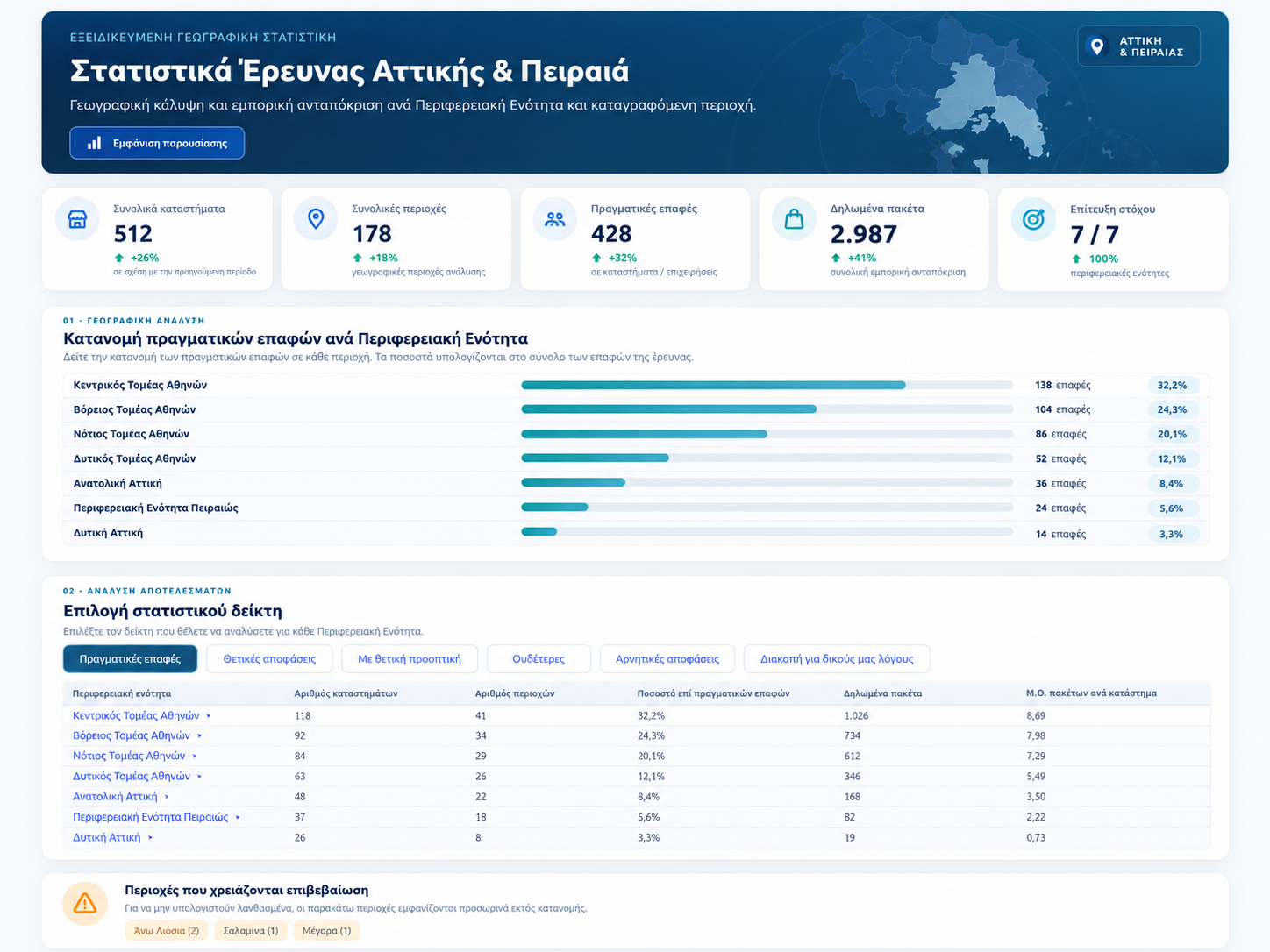Viewport: 1270px width, 952px height.
Task: Switch to the Θετικές αποφάσεις tab
Action: click(269, 659)
